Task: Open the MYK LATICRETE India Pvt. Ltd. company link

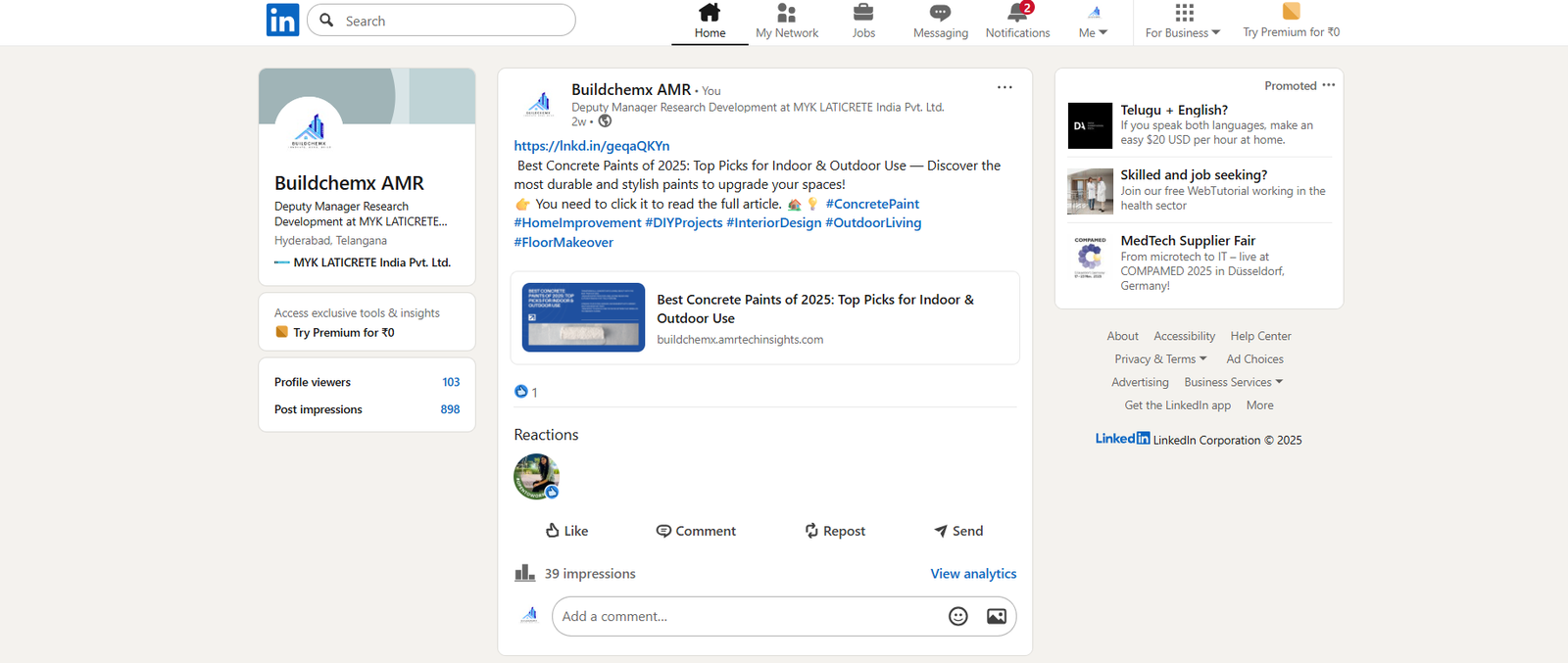Action: coord(363,262)
